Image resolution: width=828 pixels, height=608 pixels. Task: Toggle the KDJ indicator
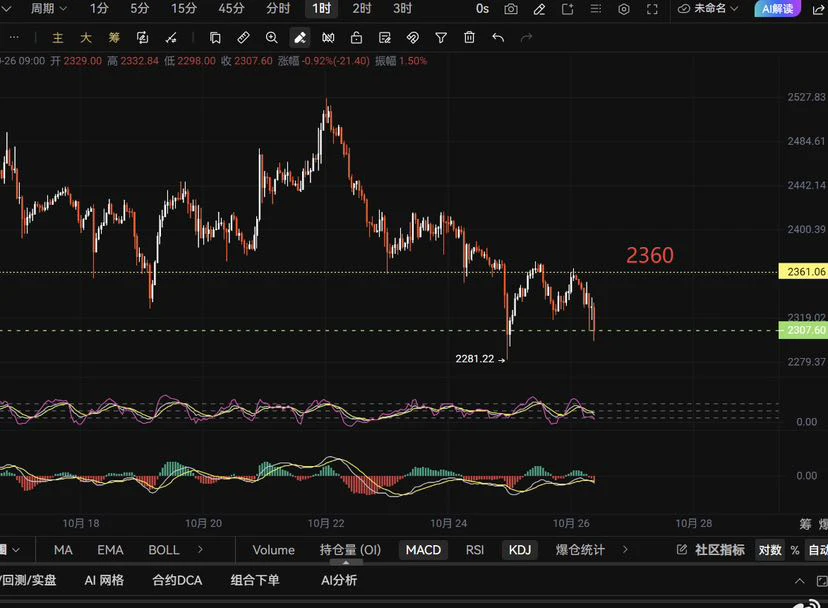pos(520,550)
